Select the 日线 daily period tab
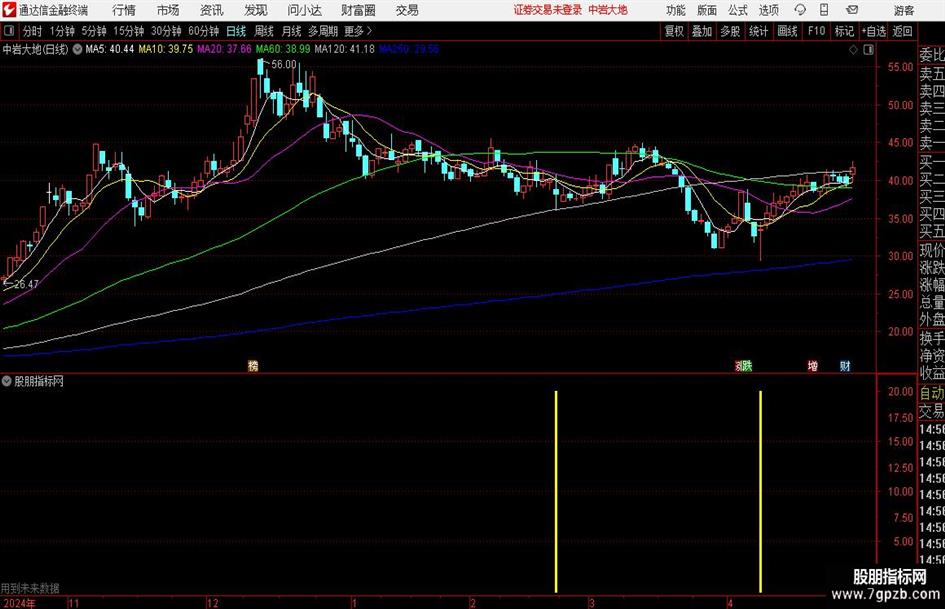Screen dimensions: 945x609 [x=236, y=31]
